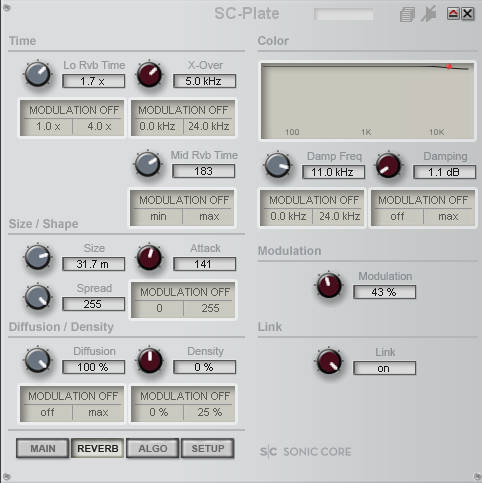The image size is (482, 483).
Task: Click X-Over modulation minimum 0.0 kHz
Action: (x=157, y=126)
